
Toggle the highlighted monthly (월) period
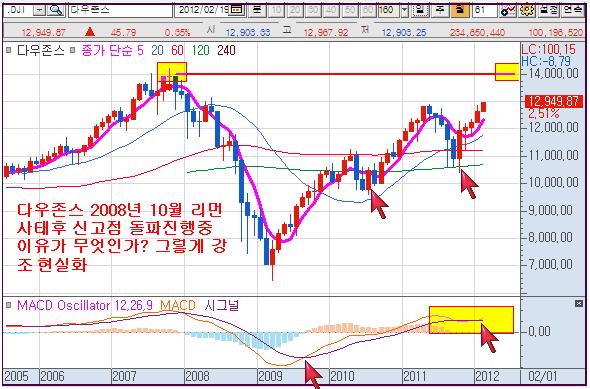click(460, 10)
